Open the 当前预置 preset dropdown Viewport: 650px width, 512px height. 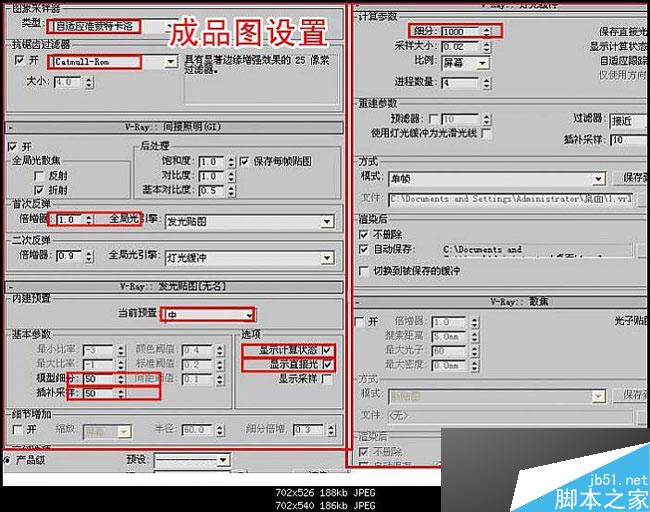[x=209, y=315]
